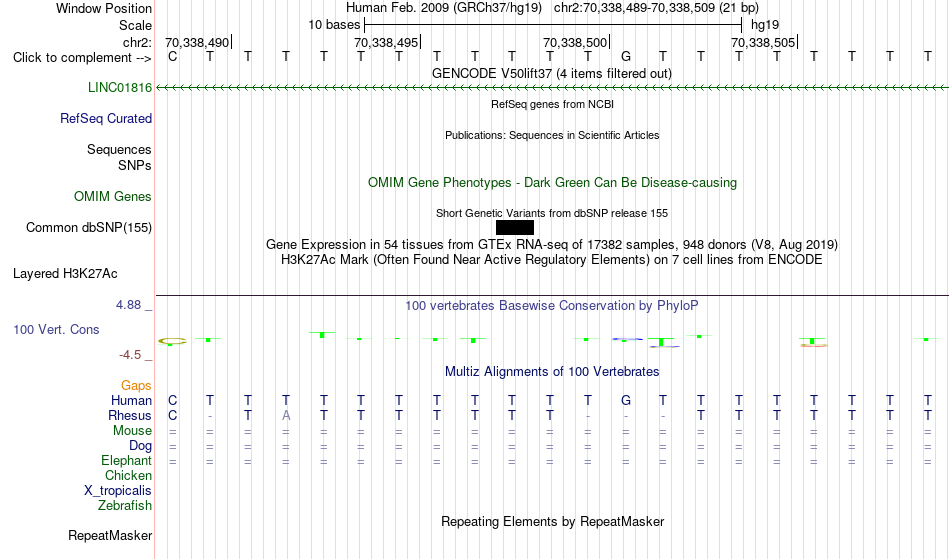The height and width of the screenshot is (559, 950).
Task: Click 'Multiz Alignments of 100 Vertebrates' title
Action: 552,371
